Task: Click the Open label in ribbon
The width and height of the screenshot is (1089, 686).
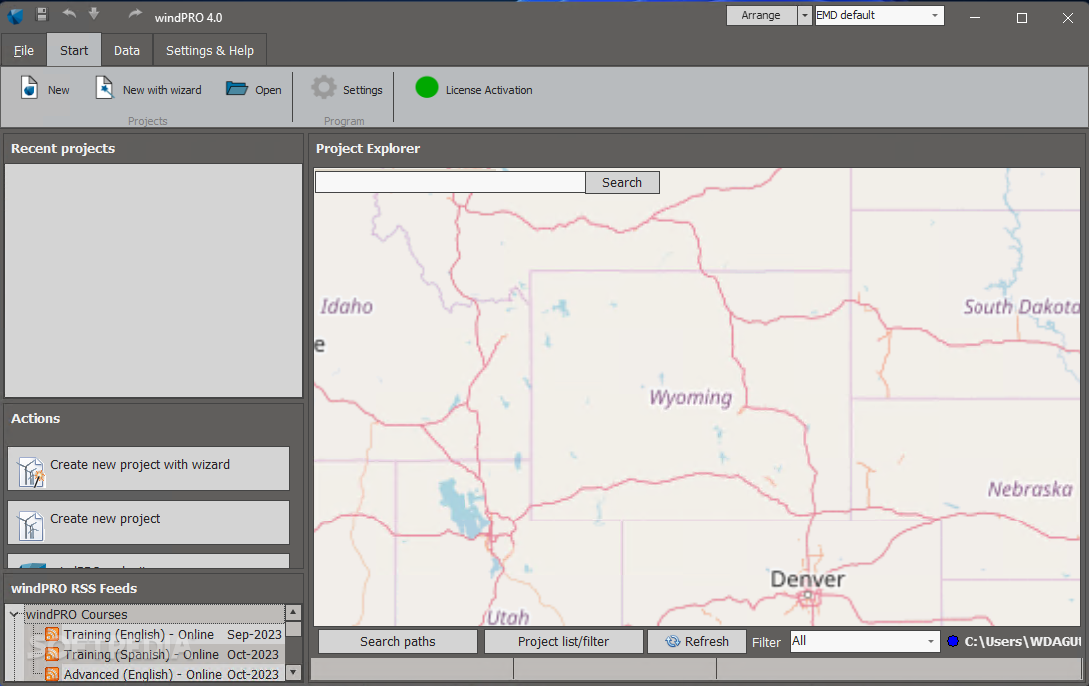Action: pos(268,90)
